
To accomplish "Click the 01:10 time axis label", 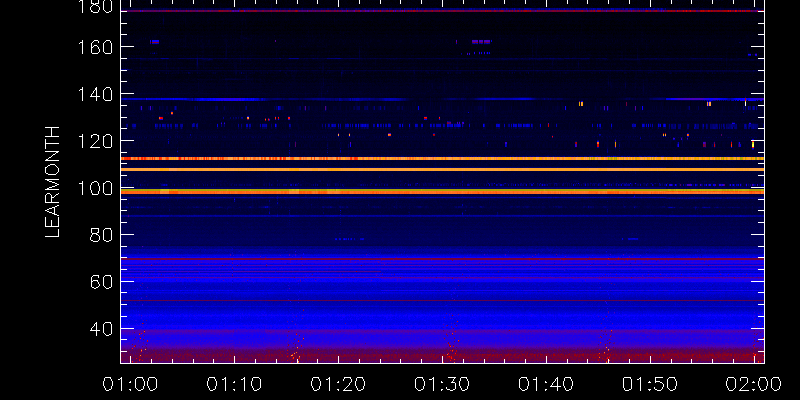I will click(x=234, y=384).
